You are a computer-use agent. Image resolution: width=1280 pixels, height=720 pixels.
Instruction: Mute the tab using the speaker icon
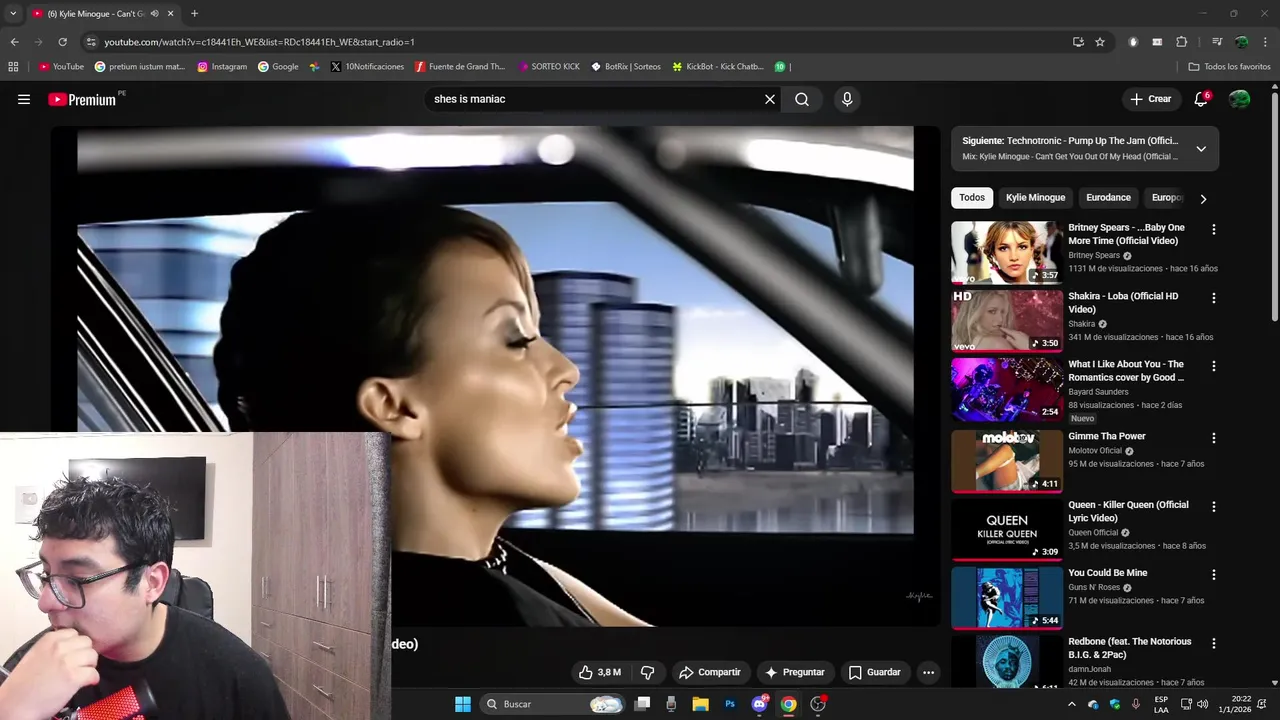coord(154,14)
